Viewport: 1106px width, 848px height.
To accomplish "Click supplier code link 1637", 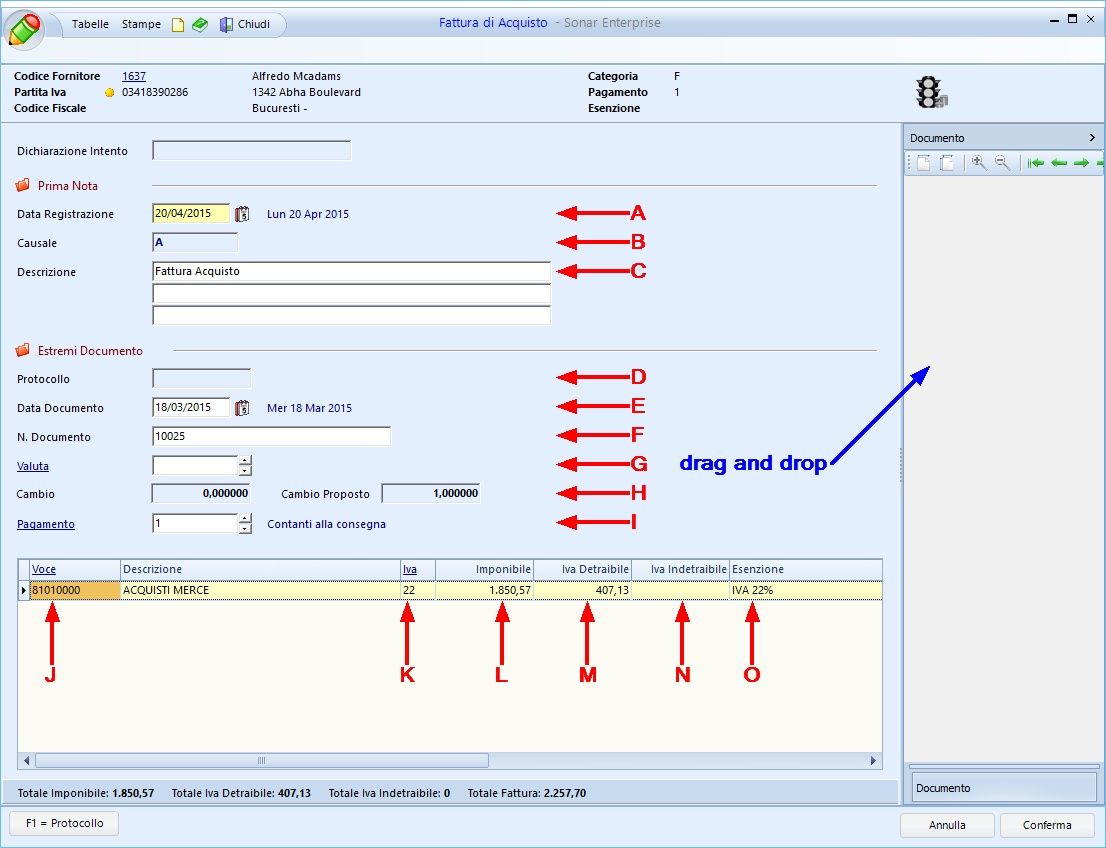I will tap(134, 76).
